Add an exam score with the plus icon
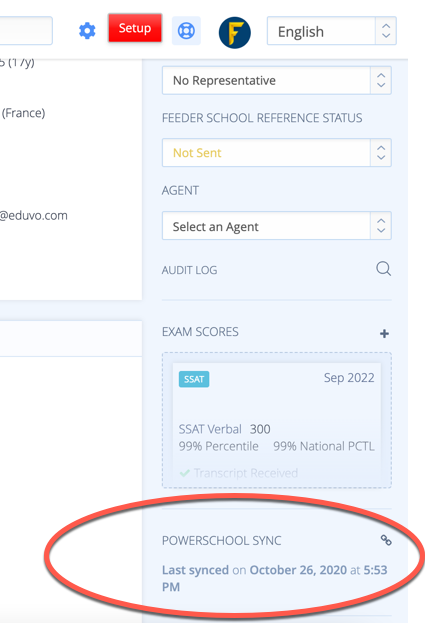The width and height of the screenshot is (425, 623). pos(384,334)
